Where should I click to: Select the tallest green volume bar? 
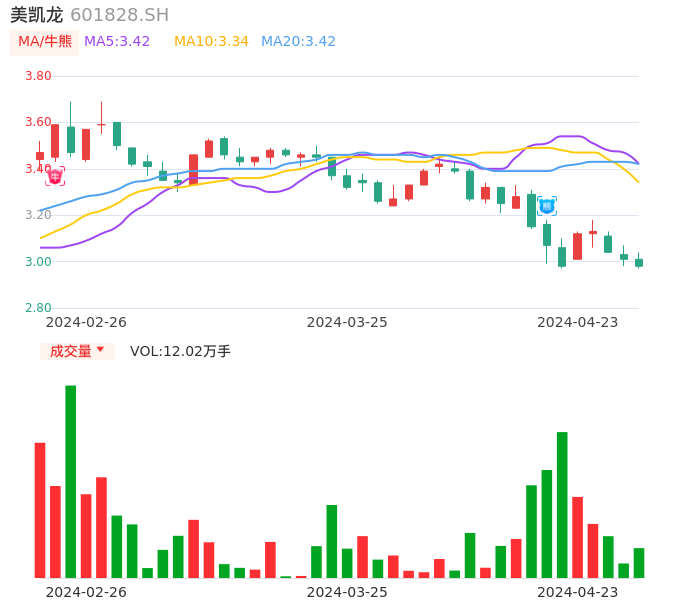(x=71, y=481)
